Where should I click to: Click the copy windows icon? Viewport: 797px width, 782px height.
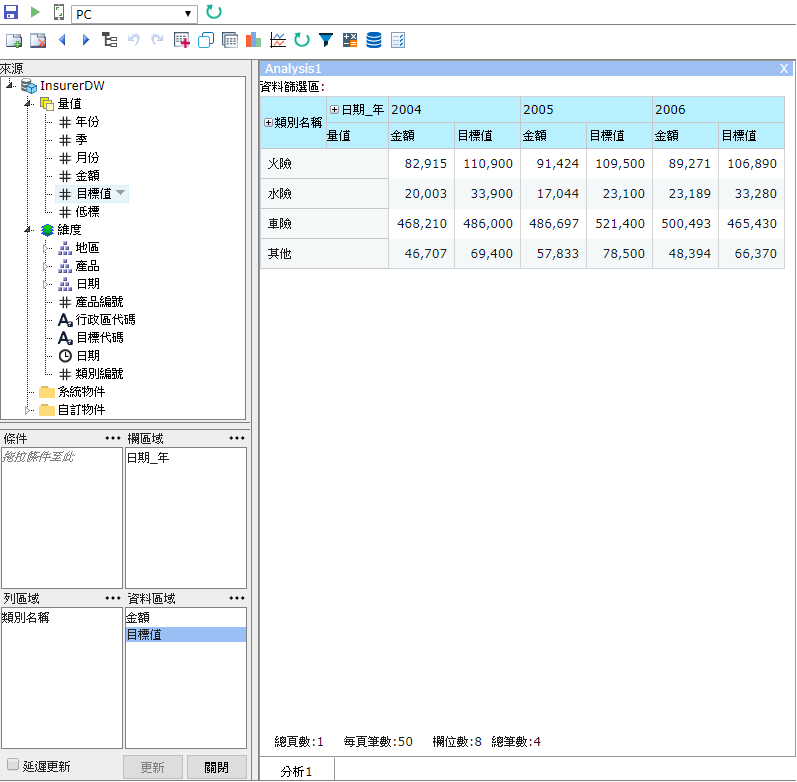[206, 40]
